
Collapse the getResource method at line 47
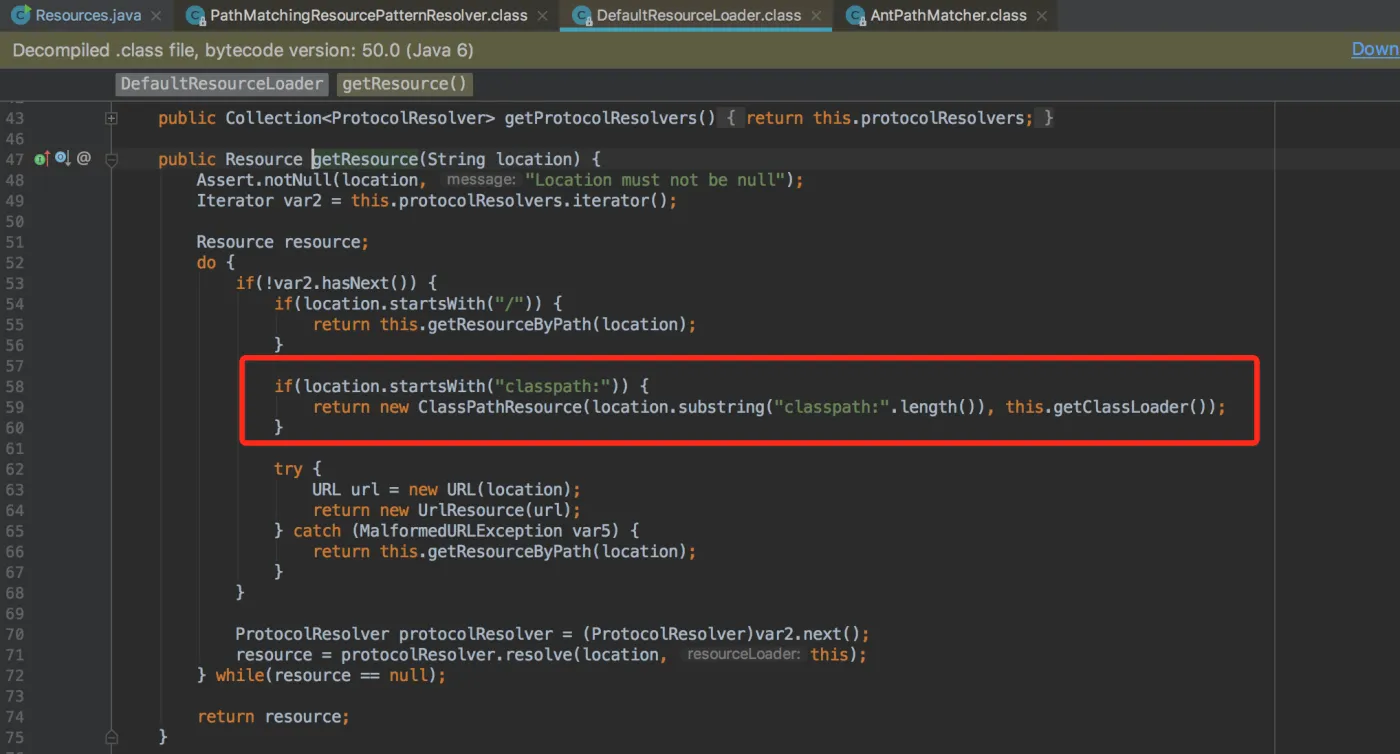[x=112, y=159]
